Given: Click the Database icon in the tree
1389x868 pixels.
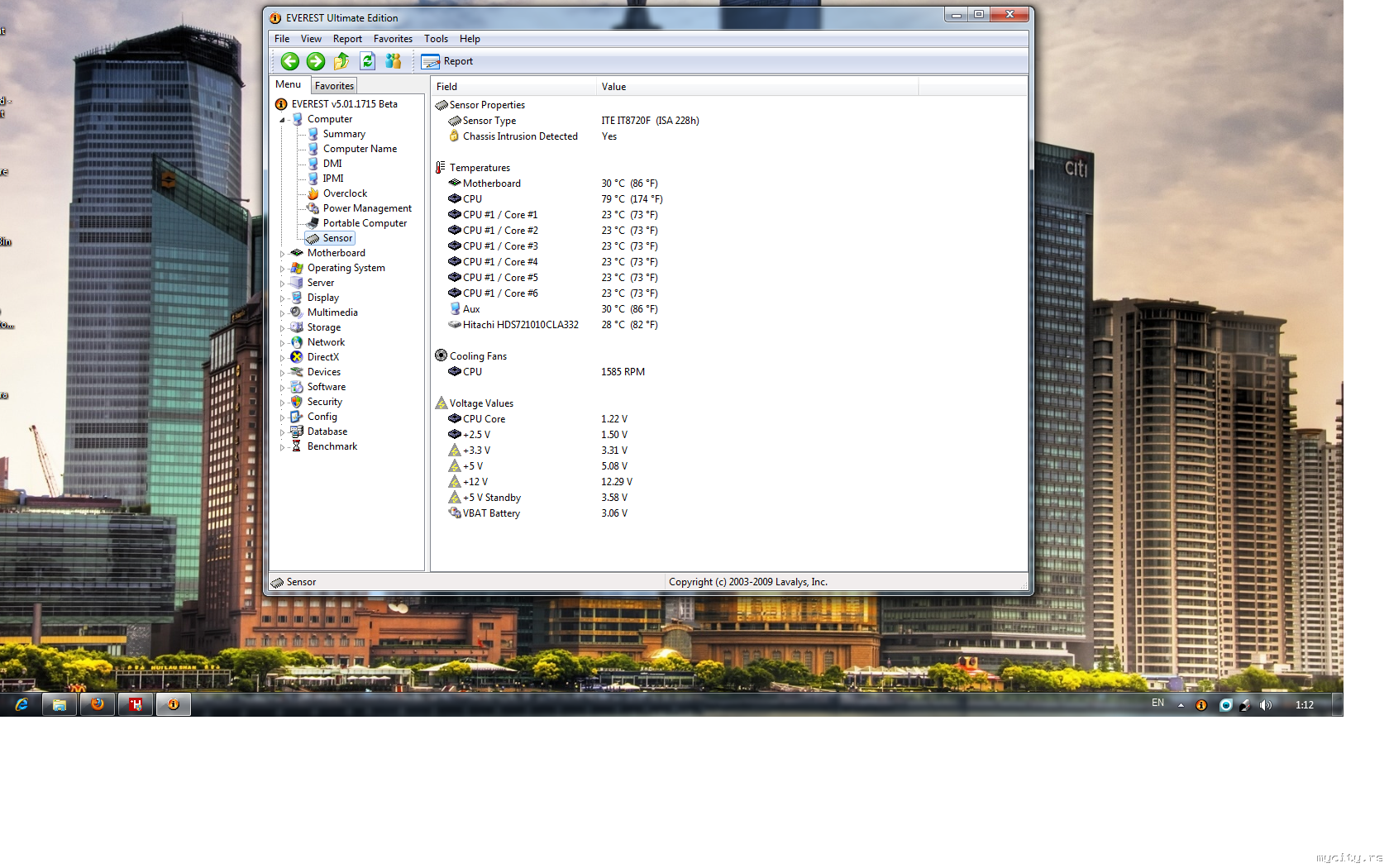Looking at the screenshot, I should coord(297,432).
